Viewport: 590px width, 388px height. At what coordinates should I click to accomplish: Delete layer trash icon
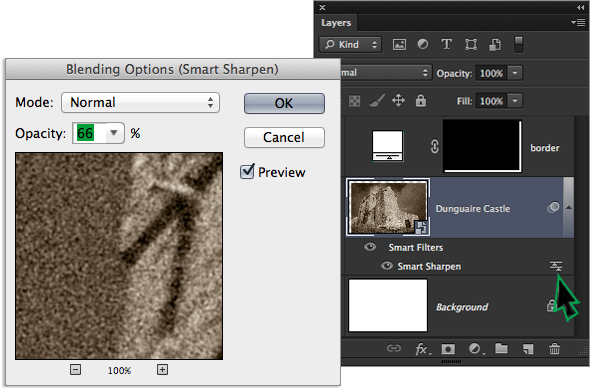tap(554, 348)
